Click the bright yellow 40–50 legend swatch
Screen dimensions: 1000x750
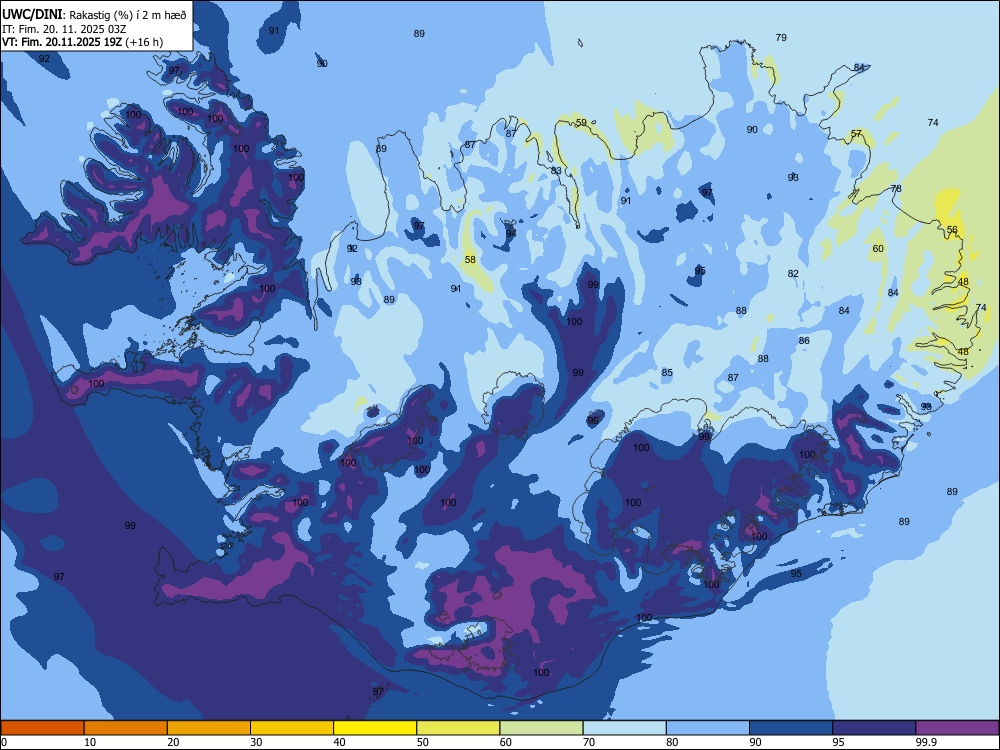click(375, 728)
